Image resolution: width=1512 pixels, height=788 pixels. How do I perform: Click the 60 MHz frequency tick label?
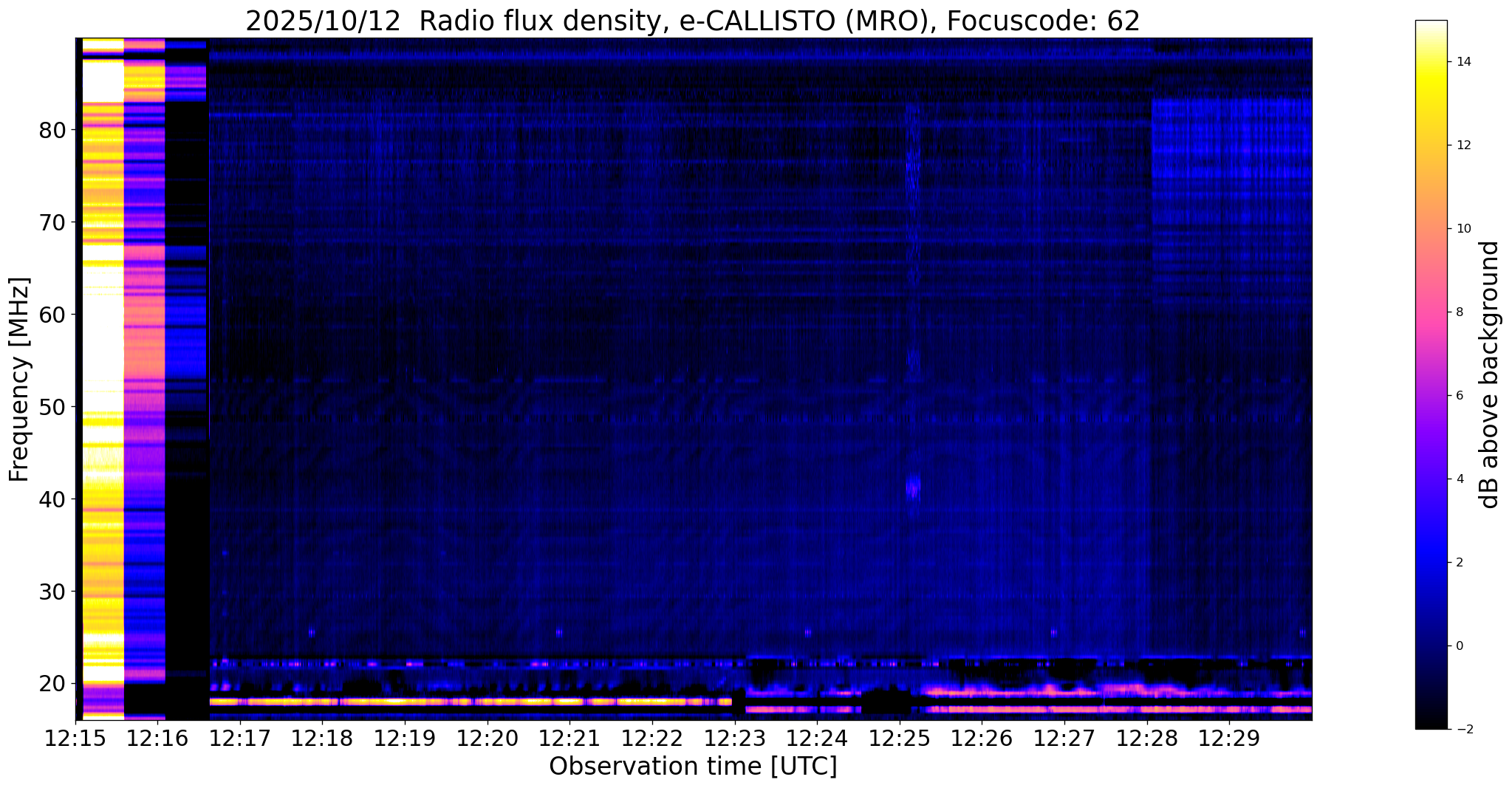pyautogui.click(x=52, y=315)
